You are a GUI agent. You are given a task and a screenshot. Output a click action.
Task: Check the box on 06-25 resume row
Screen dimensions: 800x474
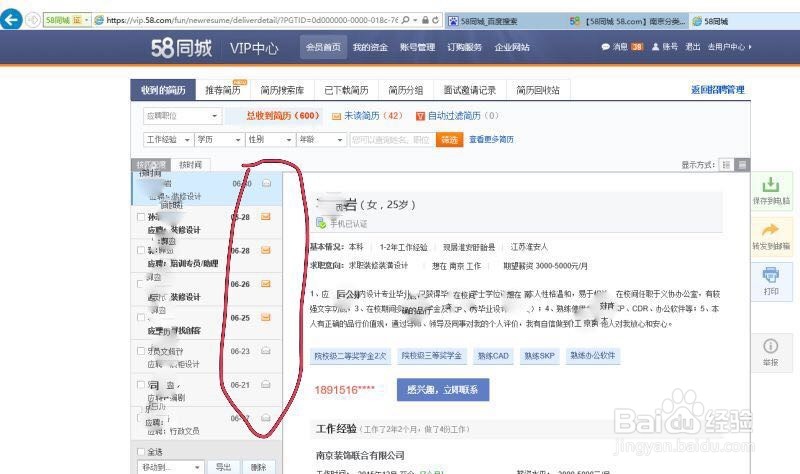point(141,317)
